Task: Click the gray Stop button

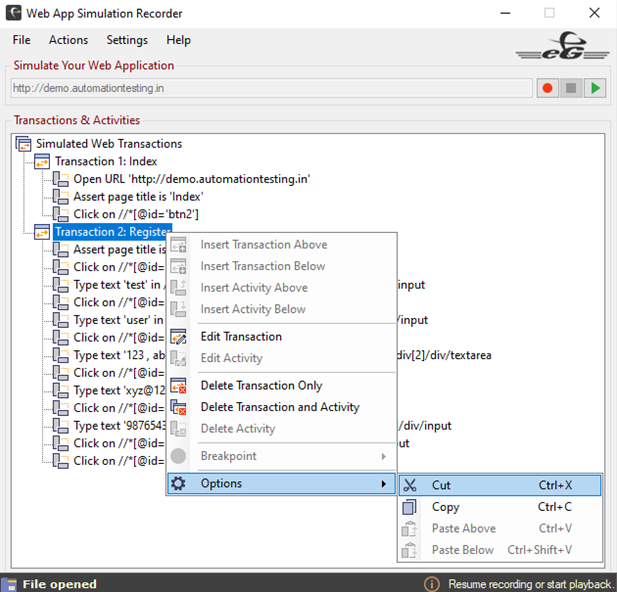Action: click(x=571, y=88)
